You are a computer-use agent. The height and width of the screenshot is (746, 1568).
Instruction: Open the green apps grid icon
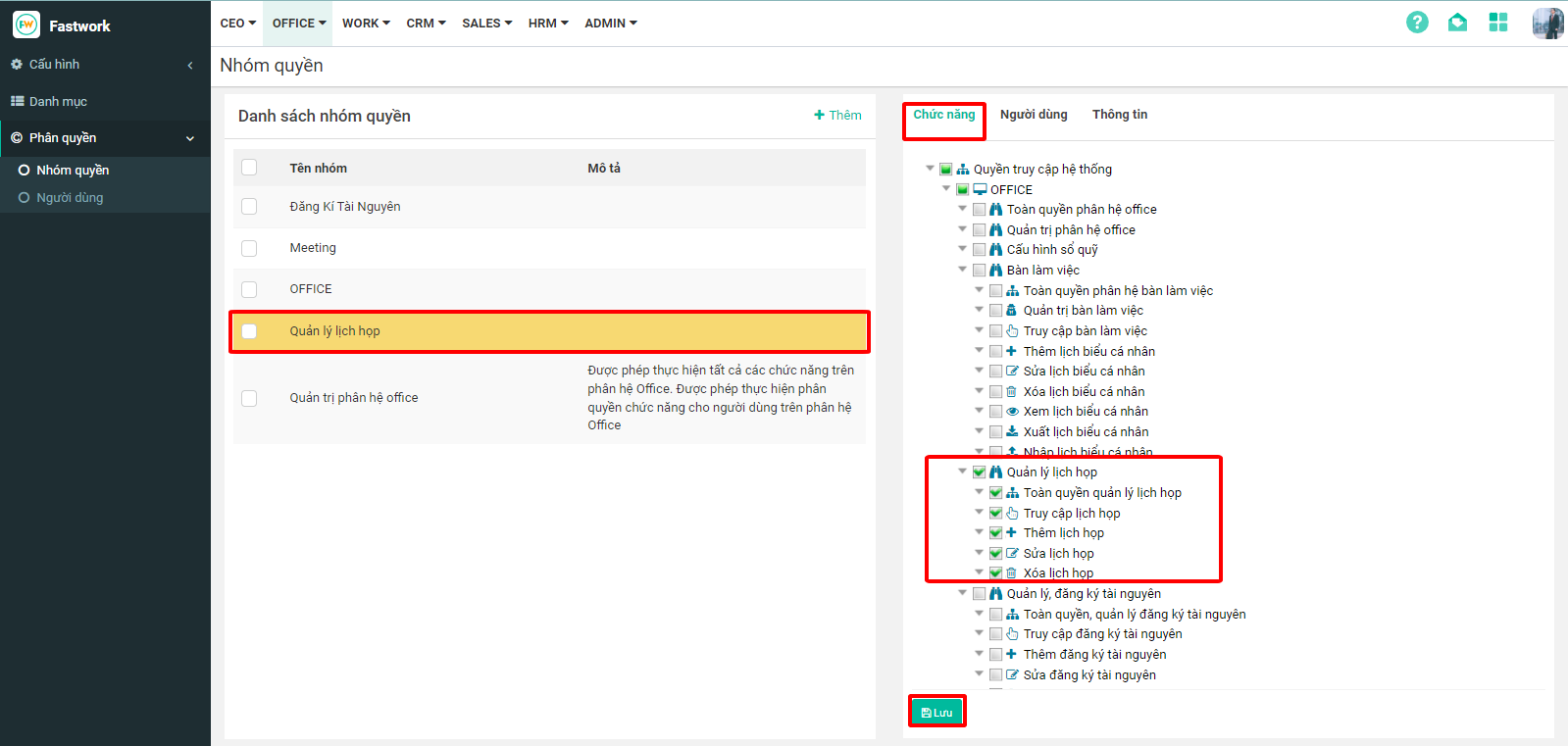pyautogui.click(x=1497, y=23)
